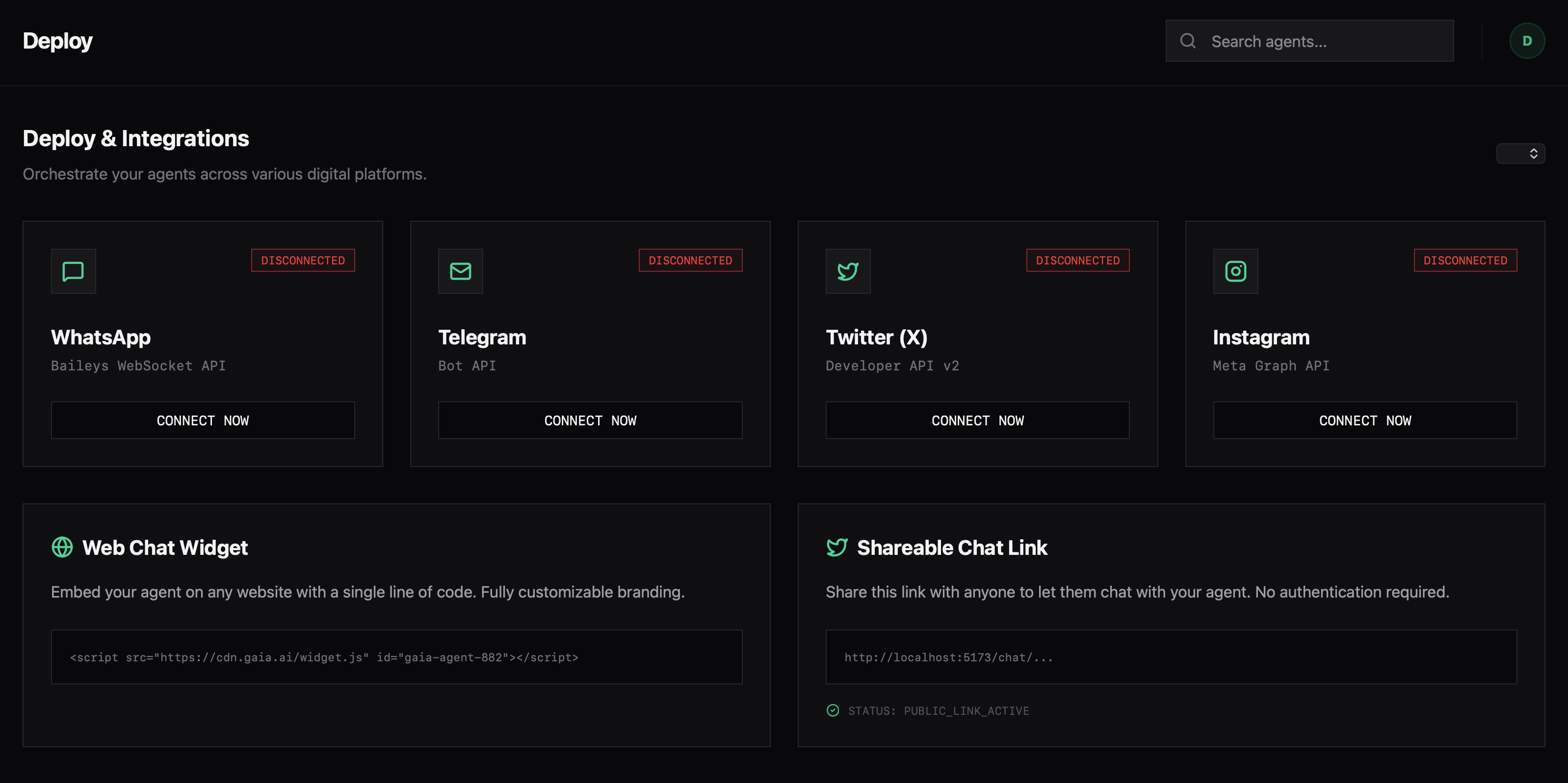This screenshot has width=1568, height=783.
Task: Click the Deploy header title
Action: (x=57, y=41)
